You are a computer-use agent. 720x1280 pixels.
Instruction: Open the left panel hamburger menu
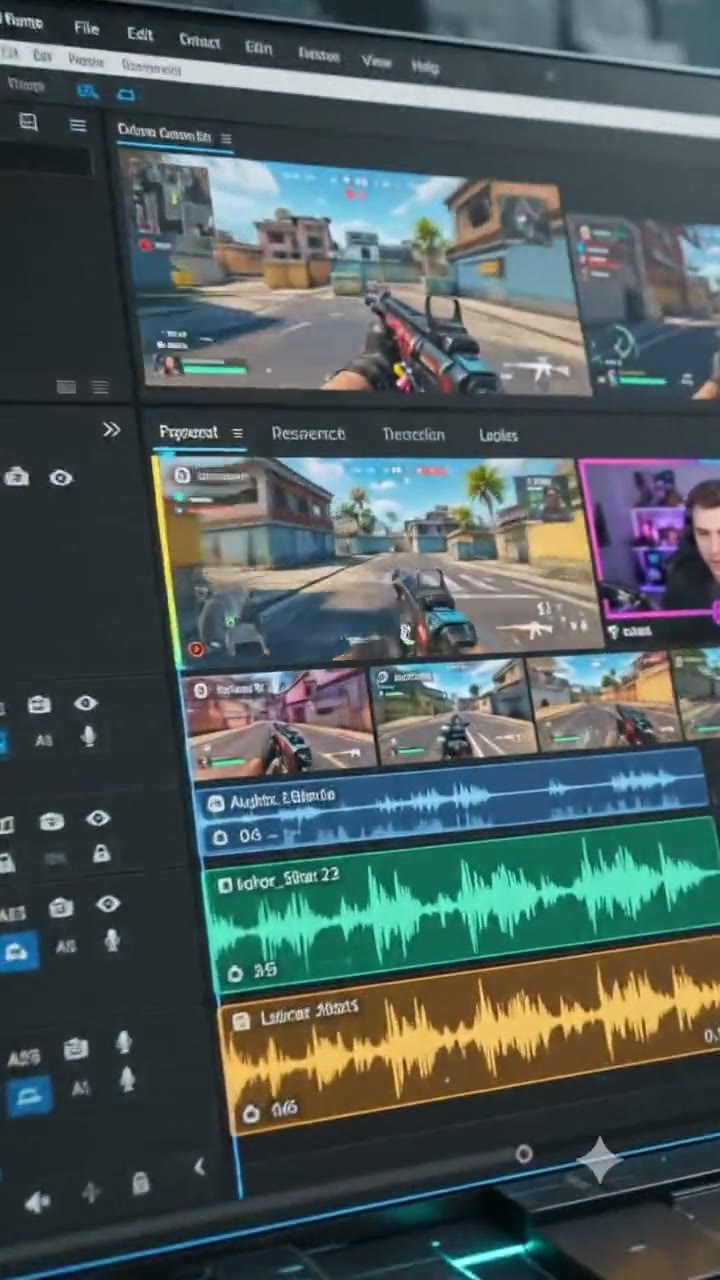[78, 125]
